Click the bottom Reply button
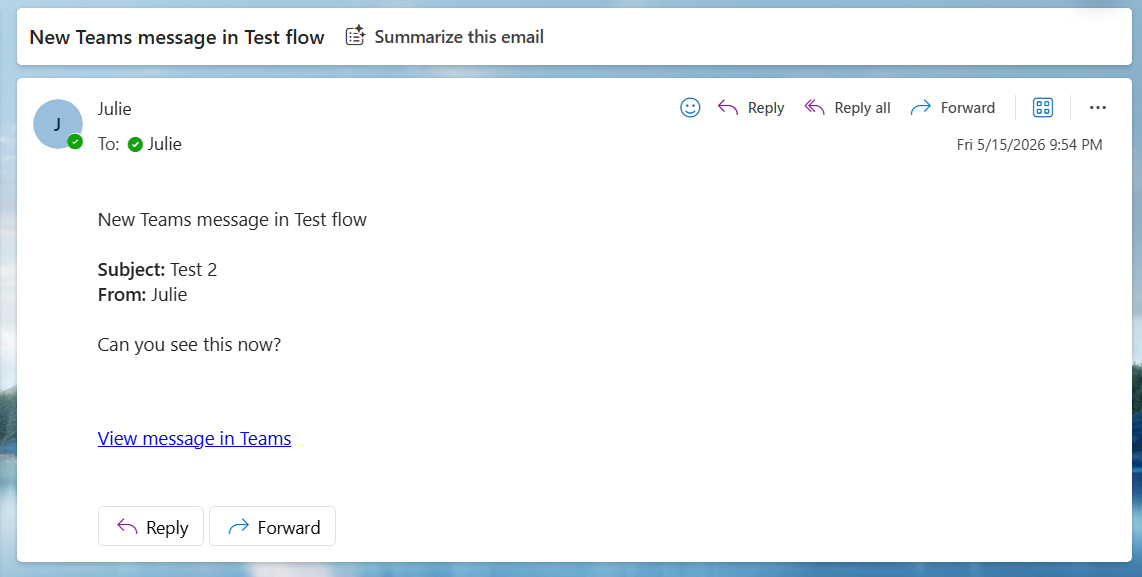This screenshot has width=1142, height=577. point(151,526)
